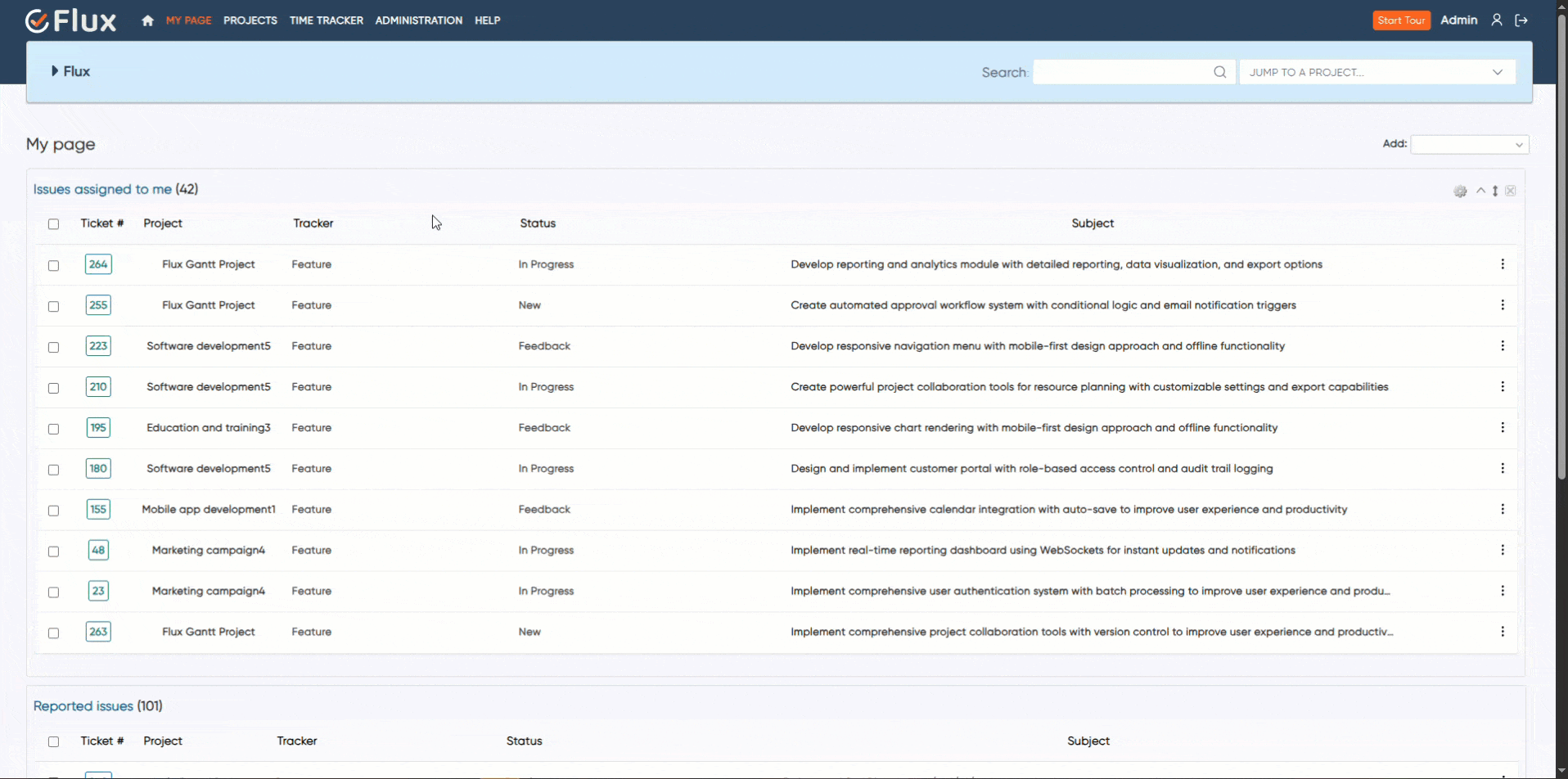1568x779 pixels.
Task: Switch to the Time Tracker section
Action: (326, 20)
